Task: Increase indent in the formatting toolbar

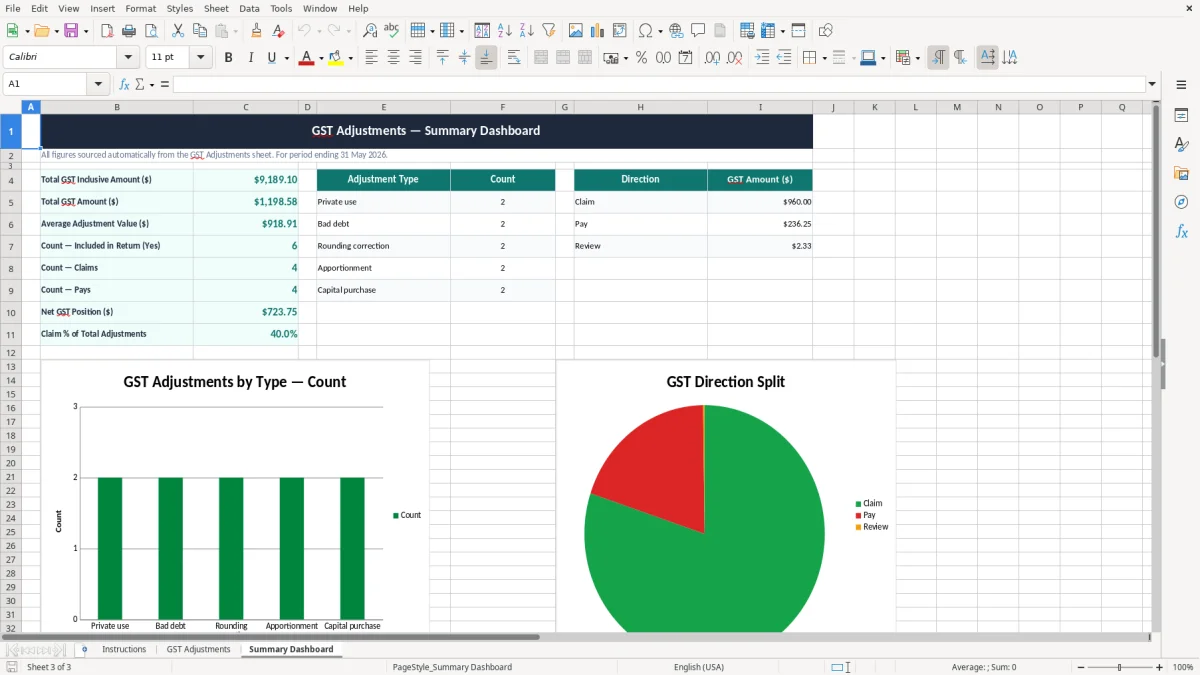Action: [762, 58]
